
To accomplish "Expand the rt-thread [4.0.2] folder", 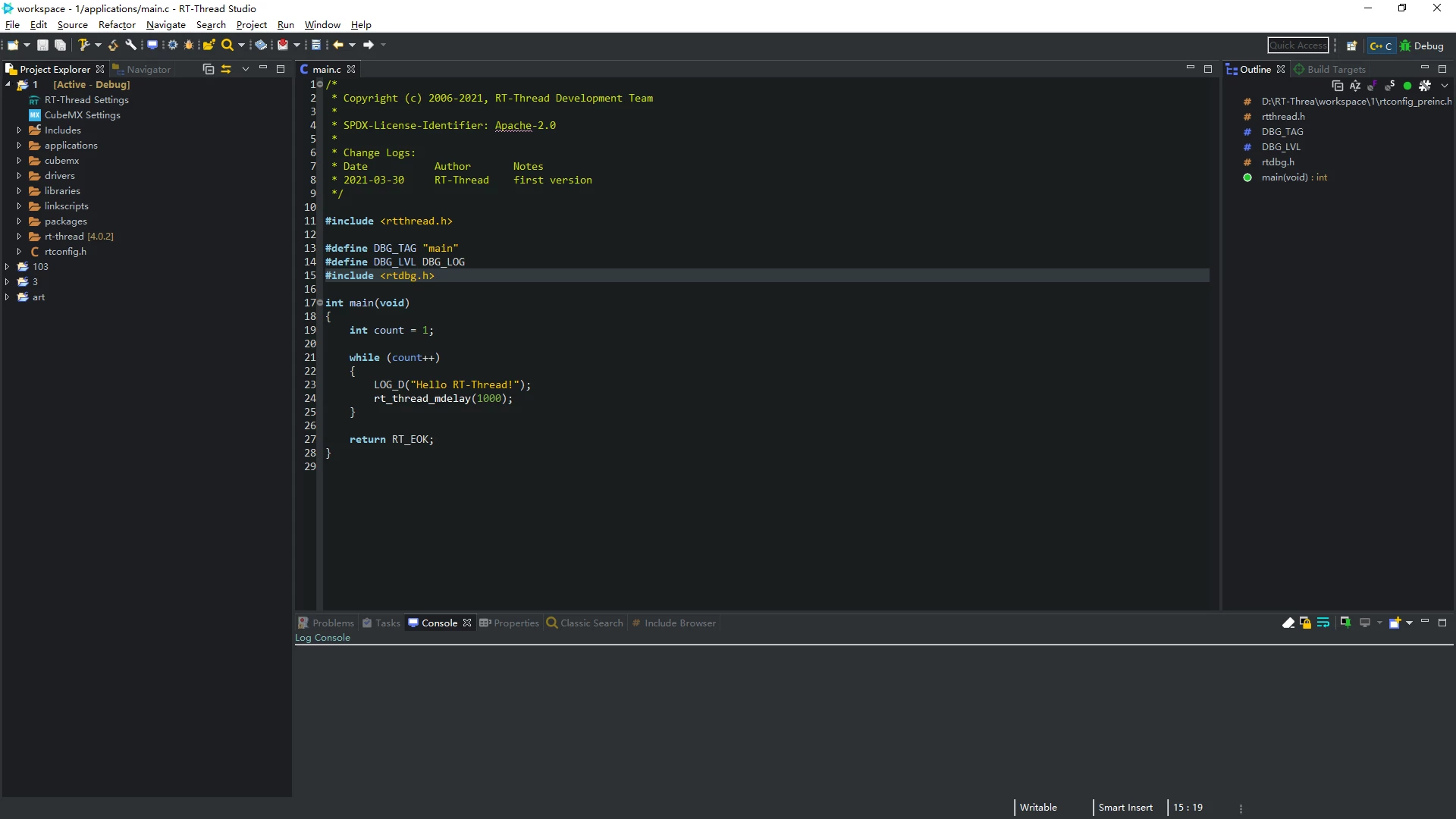I will 19,237.
